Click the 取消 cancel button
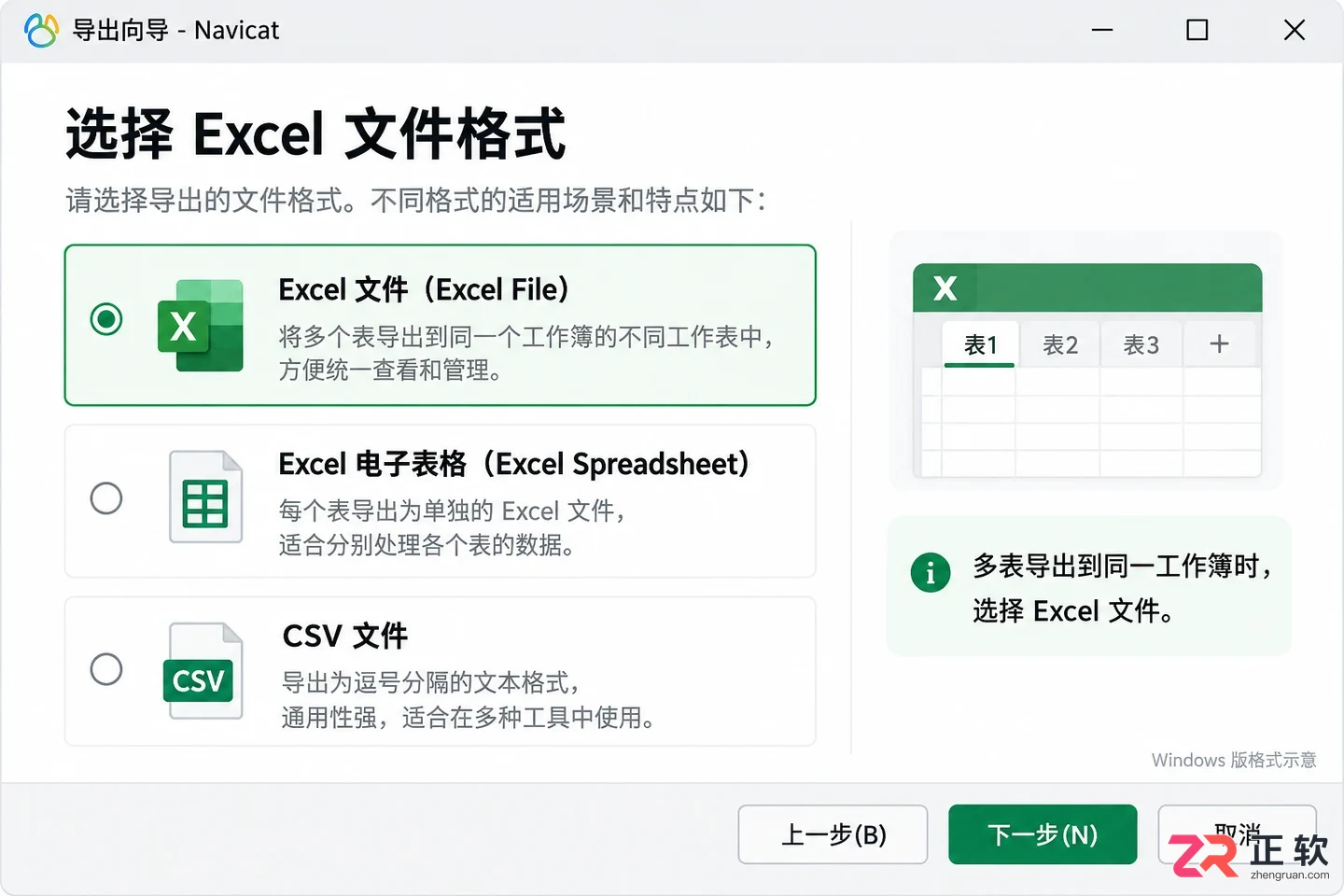Screen dimensions: 1344x896 coord(1237,834)
